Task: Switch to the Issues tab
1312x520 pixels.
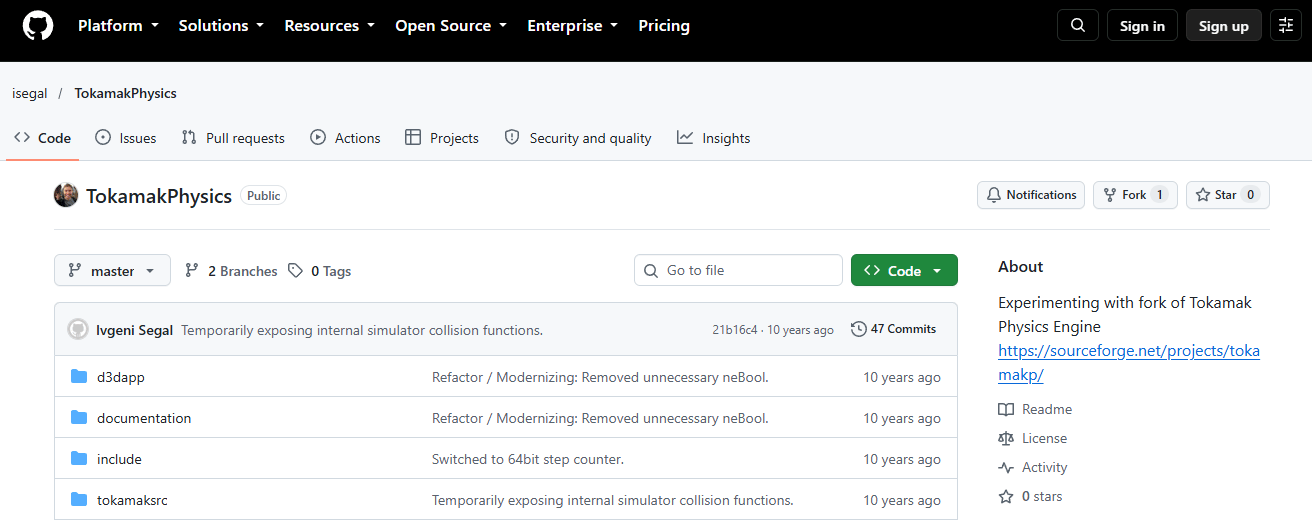Action: pyautogui.click(x=125, y=138)
